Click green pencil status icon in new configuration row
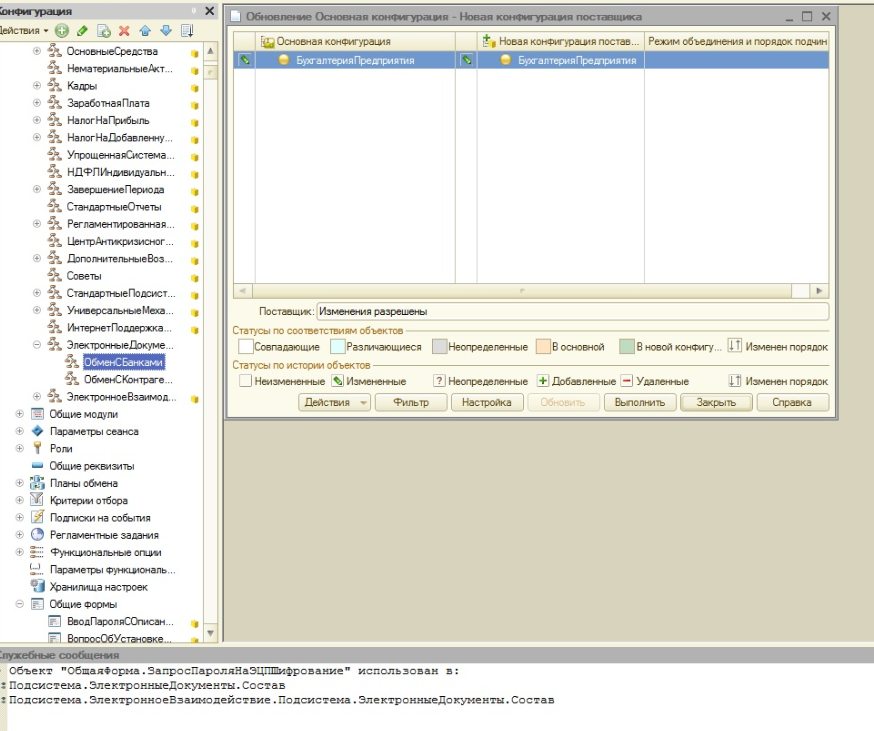Viewport: 874px width, 731px height. click(x=467, y=60)
